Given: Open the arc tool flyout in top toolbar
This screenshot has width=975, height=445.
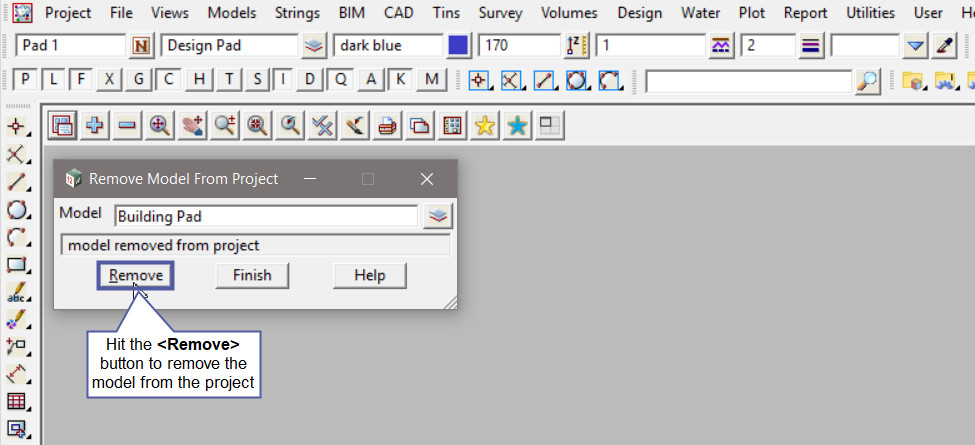Looking at the screenshot, I should (609, 80).
